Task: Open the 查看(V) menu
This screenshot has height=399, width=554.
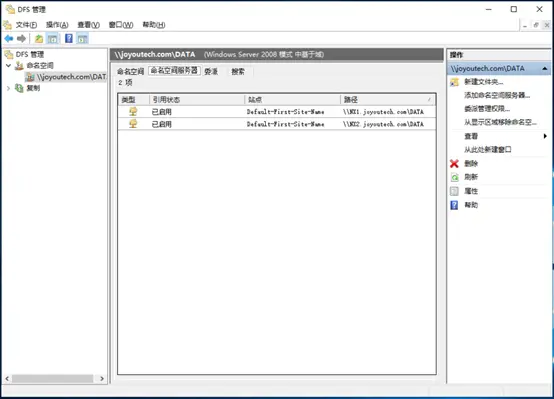Action: [88, 25]
